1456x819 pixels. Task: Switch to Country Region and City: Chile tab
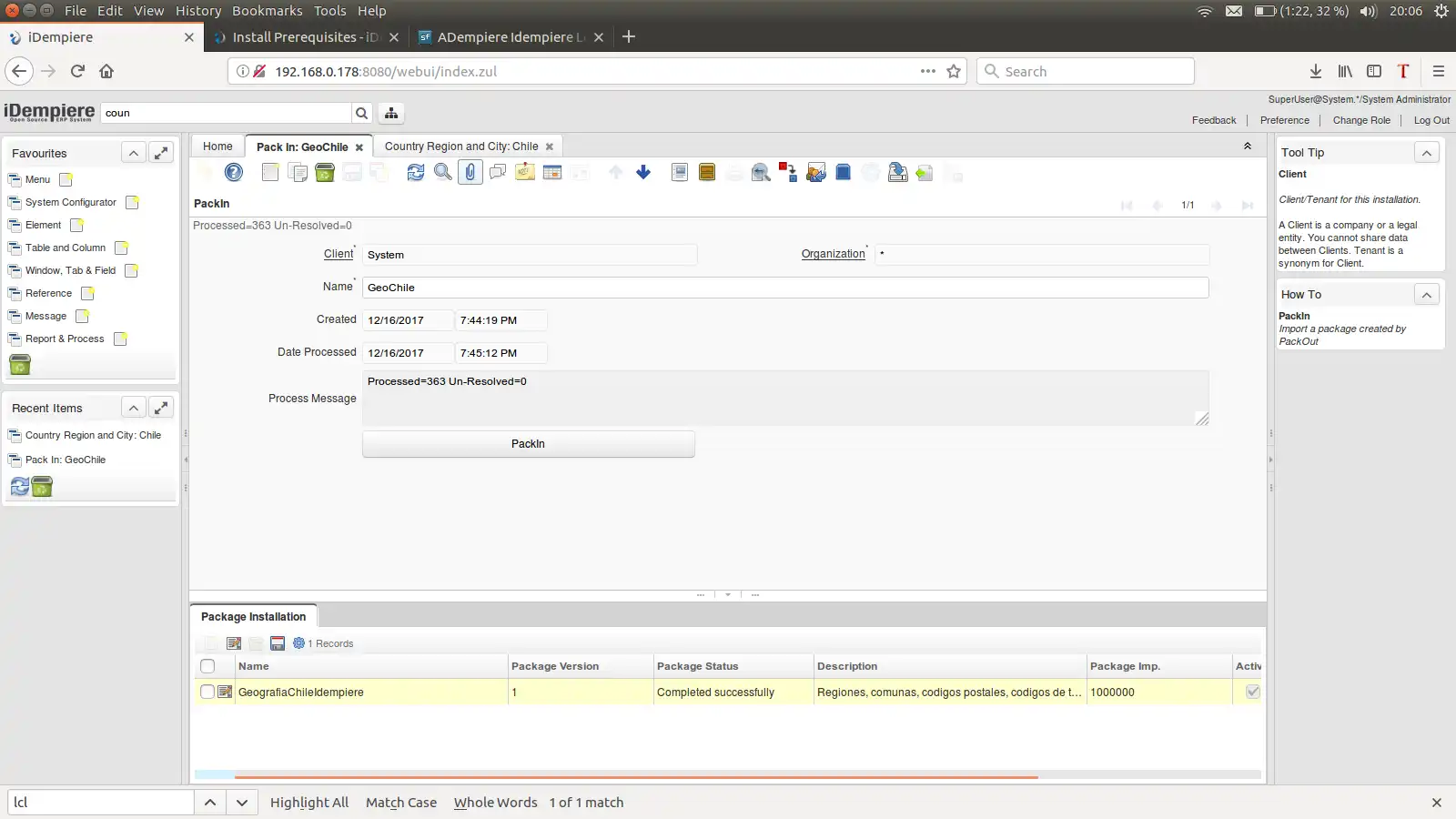click(x=469, y=147)
